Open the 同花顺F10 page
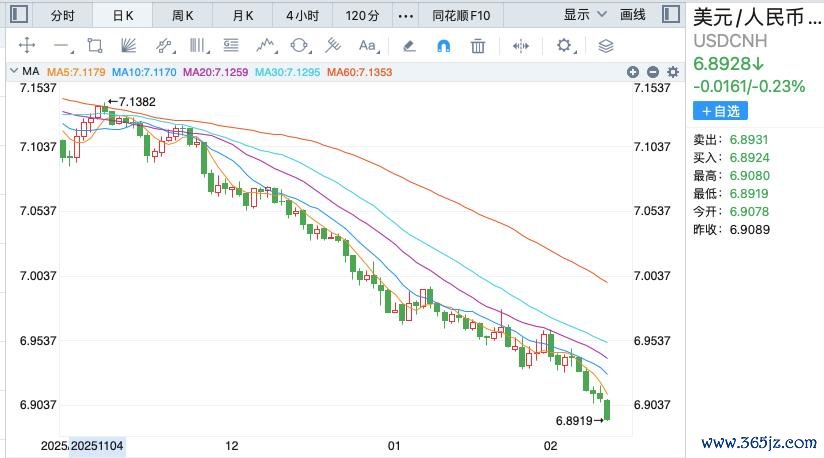 pyautogui.click(x=461, y=16)
